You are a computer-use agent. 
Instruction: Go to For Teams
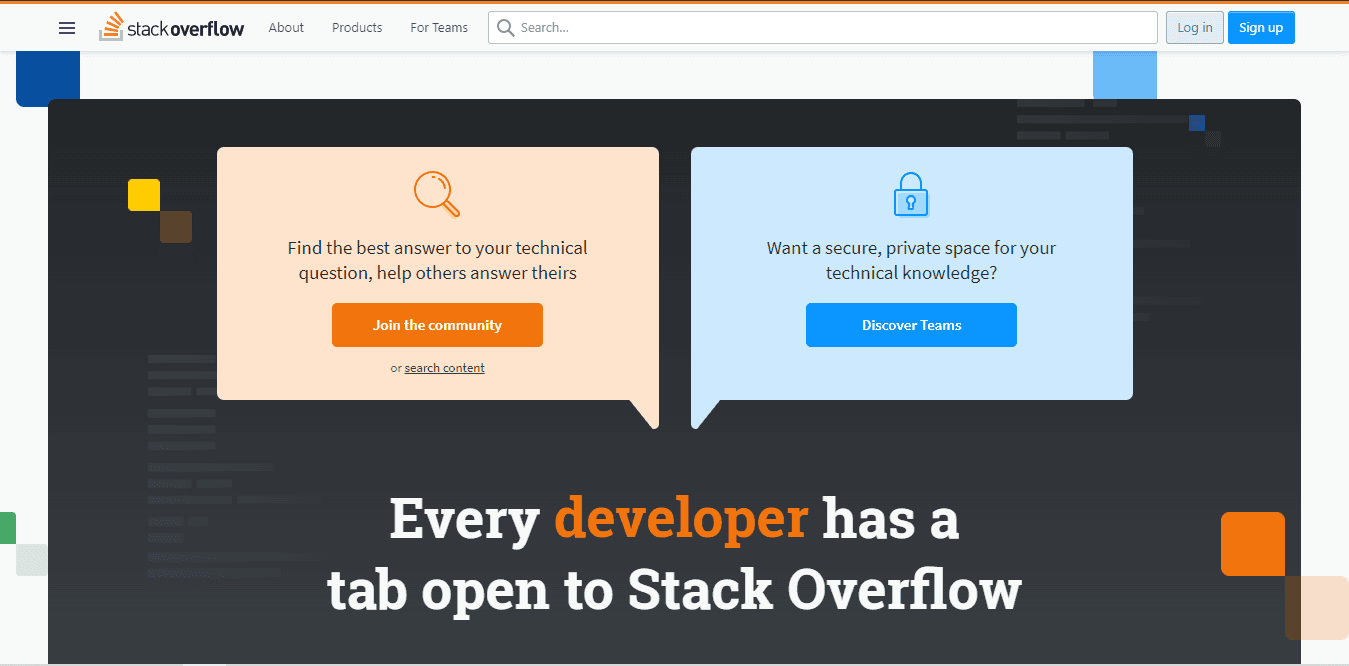[x=439, y=28]
